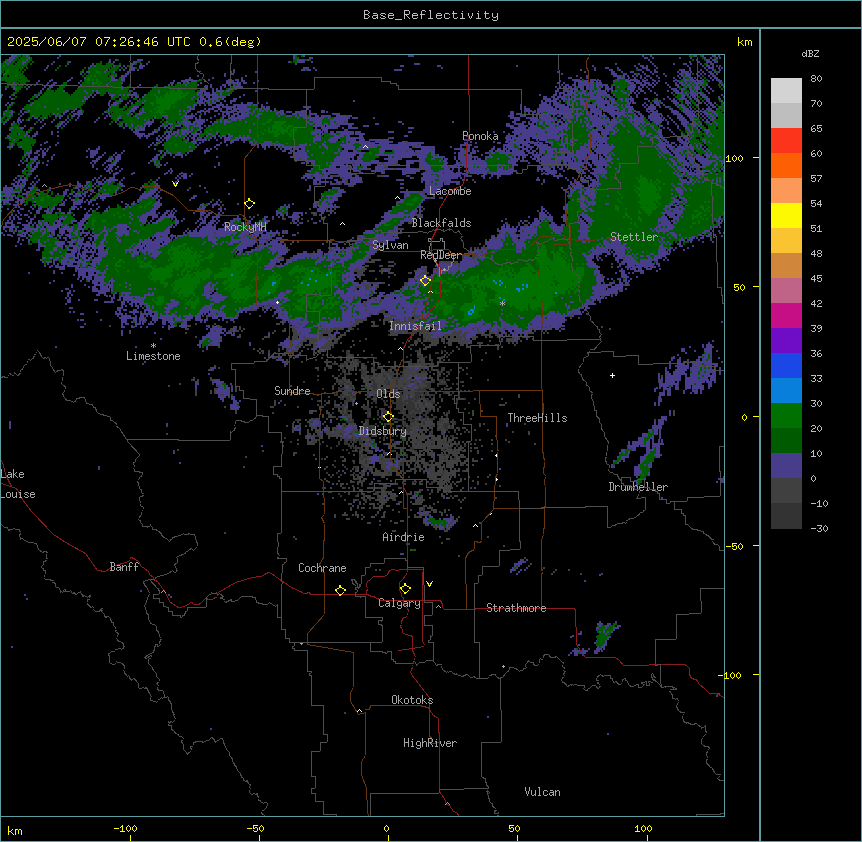Select the Banff label
The width and height of the screenshot is (862, 842).
(124, 567)
